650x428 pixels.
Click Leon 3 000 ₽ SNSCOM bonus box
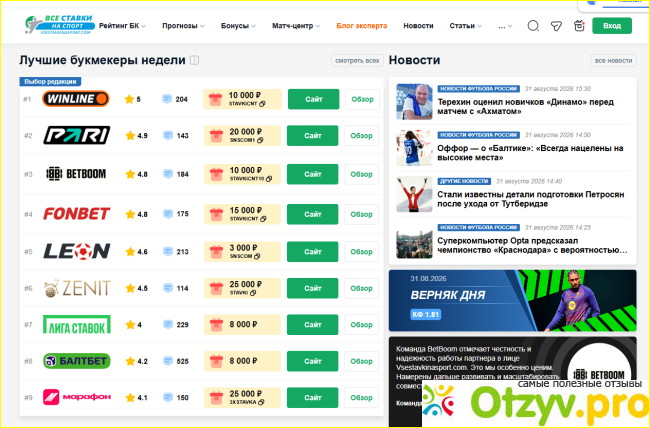(242, 252)
